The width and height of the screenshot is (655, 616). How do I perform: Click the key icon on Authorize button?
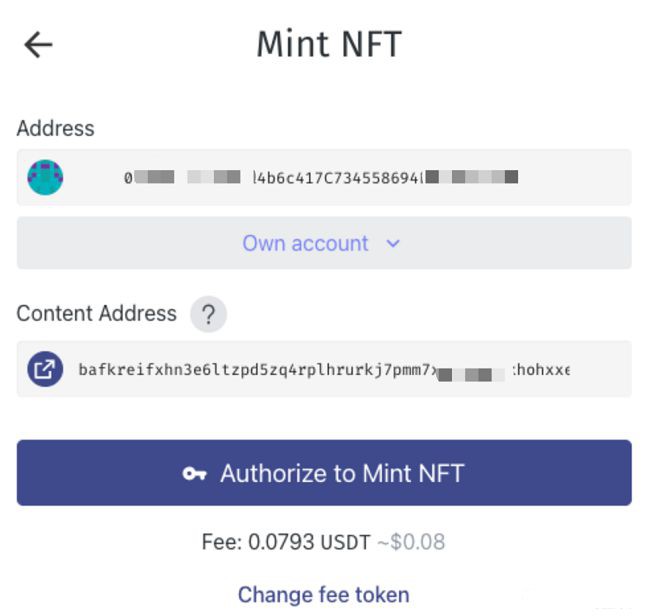pos(194,474)
